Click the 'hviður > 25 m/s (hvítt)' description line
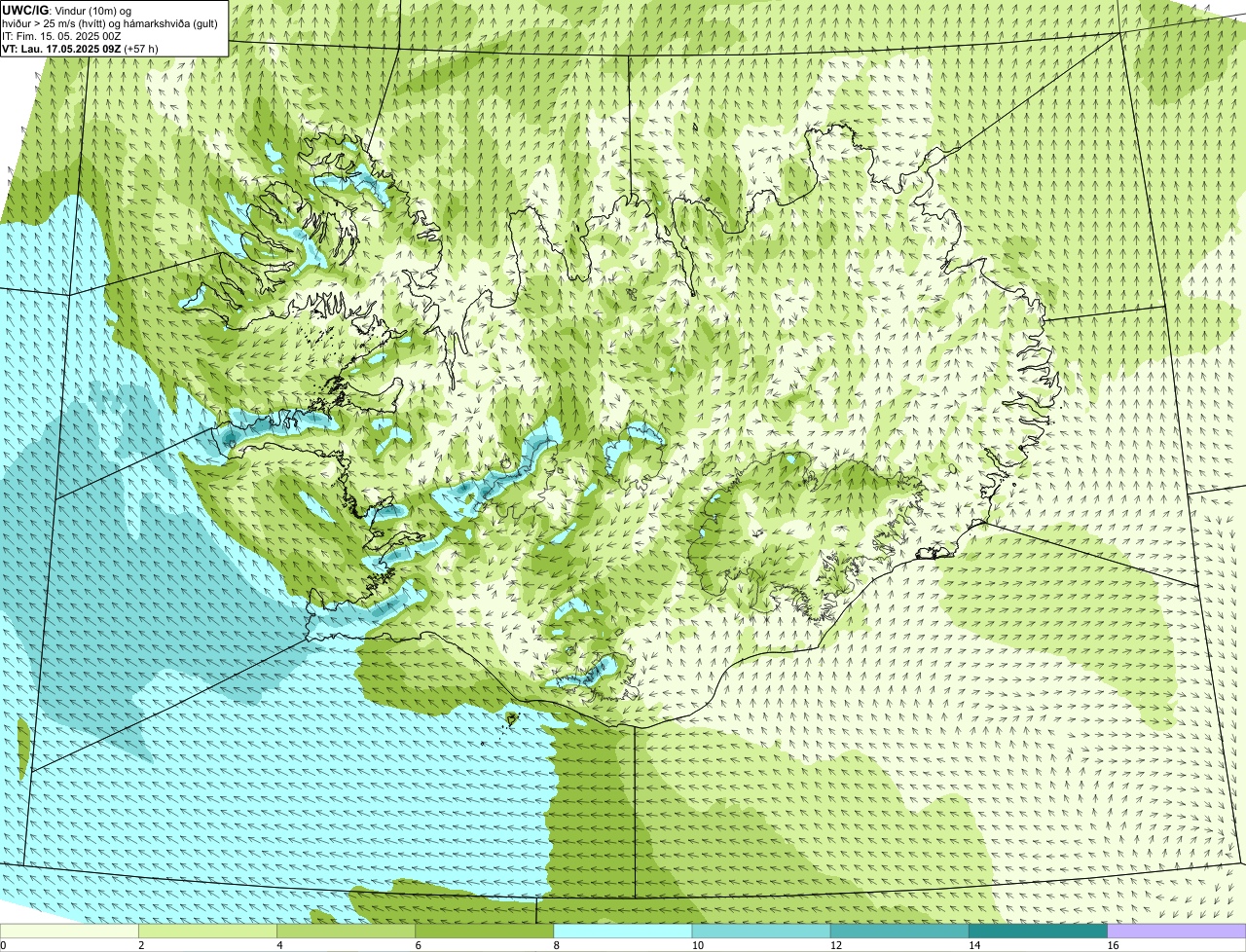 click(110, 23)
